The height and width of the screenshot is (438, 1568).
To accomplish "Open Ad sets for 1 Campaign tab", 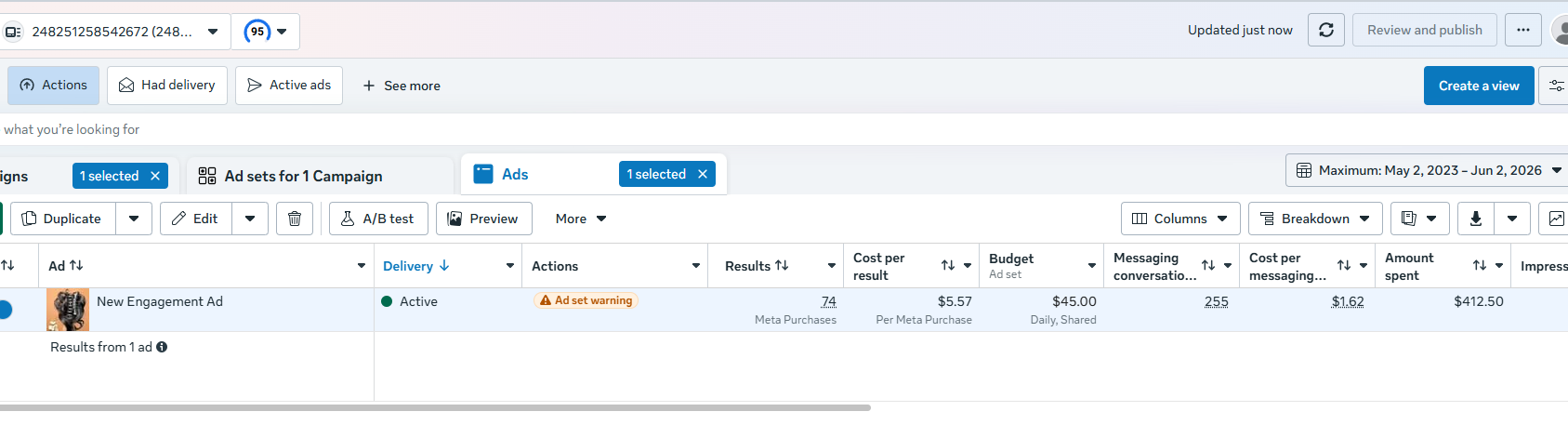I will coord(321,176).
